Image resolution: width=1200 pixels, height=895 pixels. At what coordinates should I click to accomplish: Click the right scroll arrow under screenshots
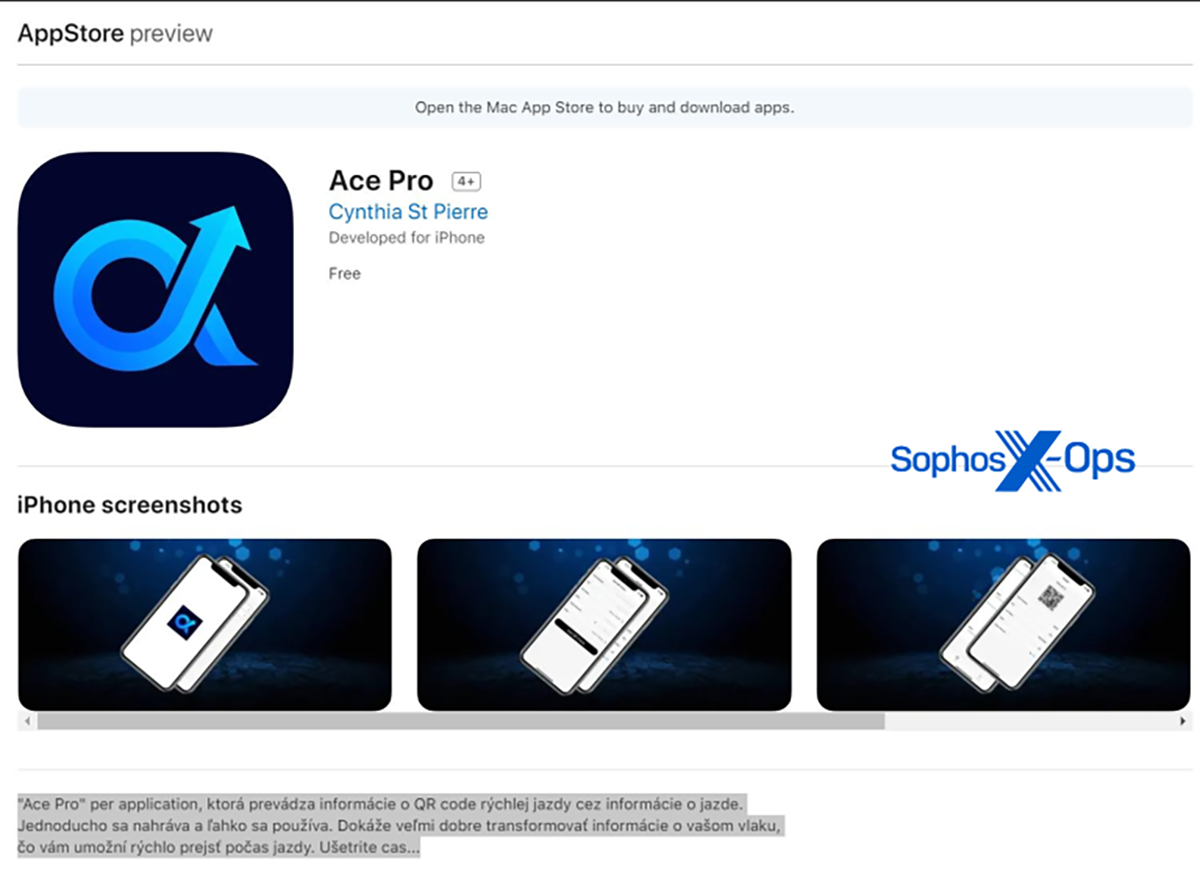tap(1183, 720)
